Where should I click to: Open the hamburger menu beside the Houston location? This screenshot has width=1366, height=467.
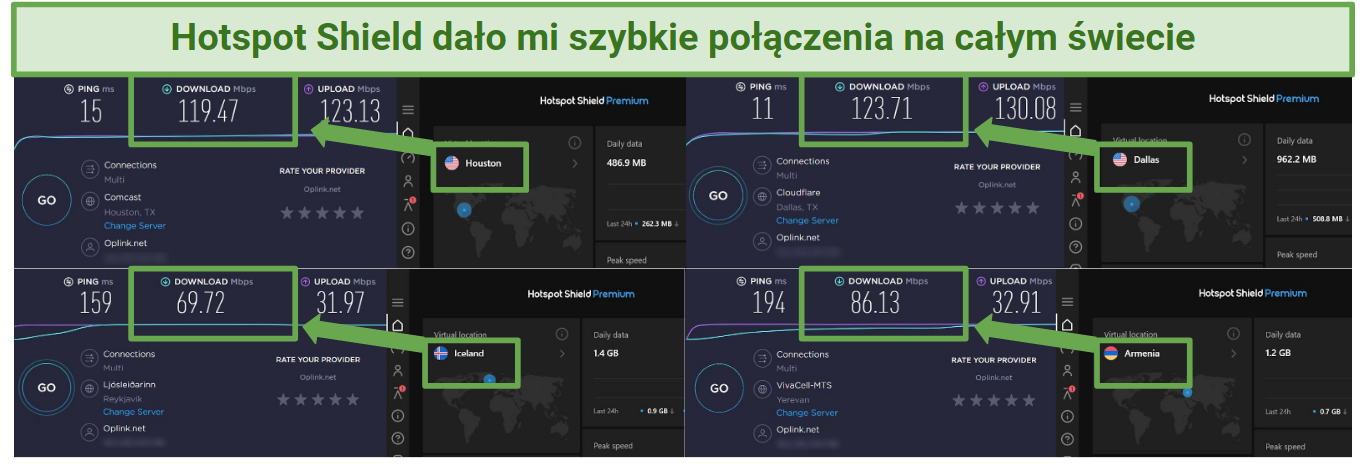click(407, 110)
